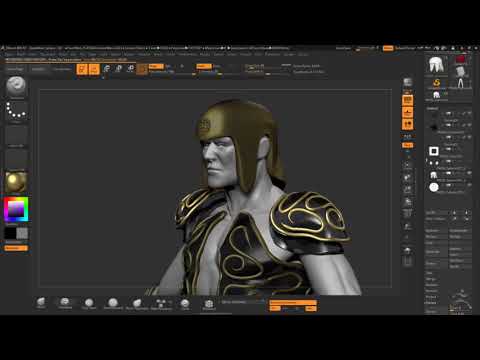Open the gold Material sphere picker
This screenshot has width=480, height=360.
[16, 182]
